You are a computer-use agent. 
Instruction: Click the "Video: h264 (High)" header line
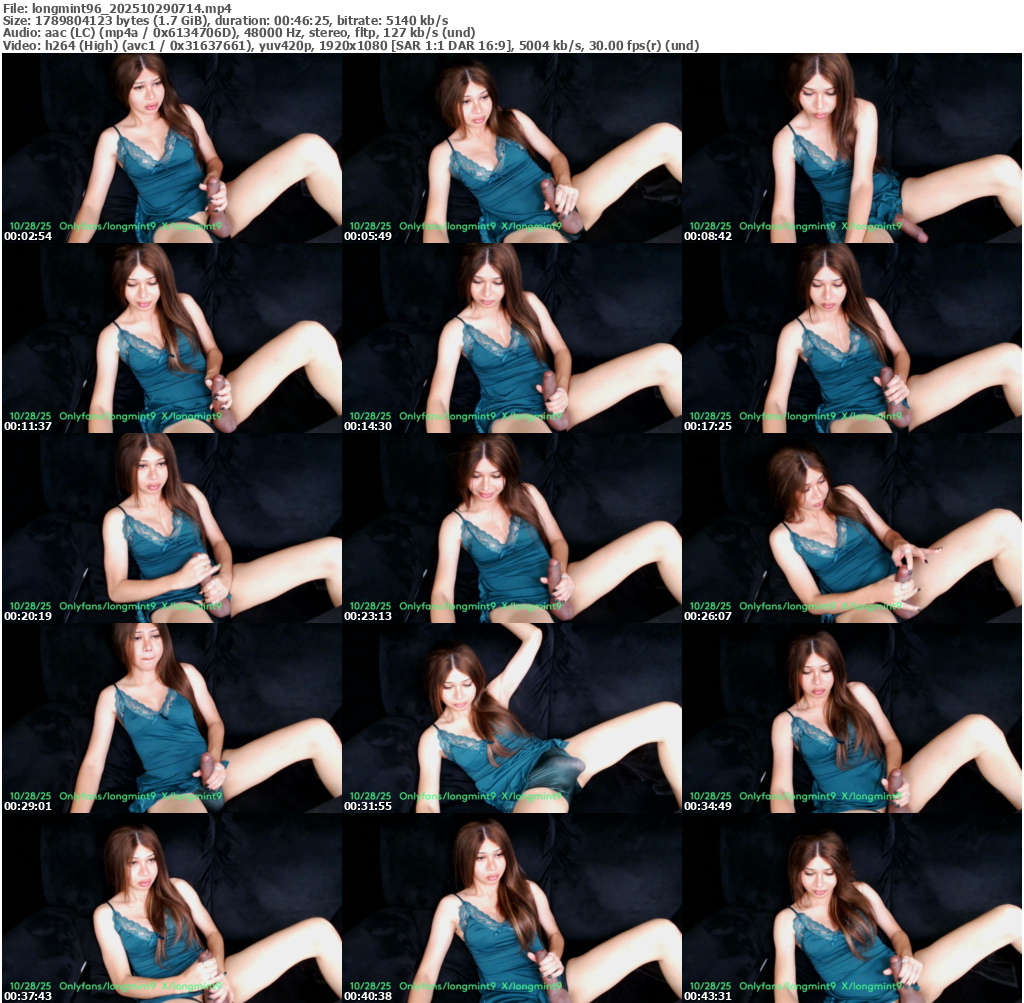pyautogui.click(x=351, y=45)
